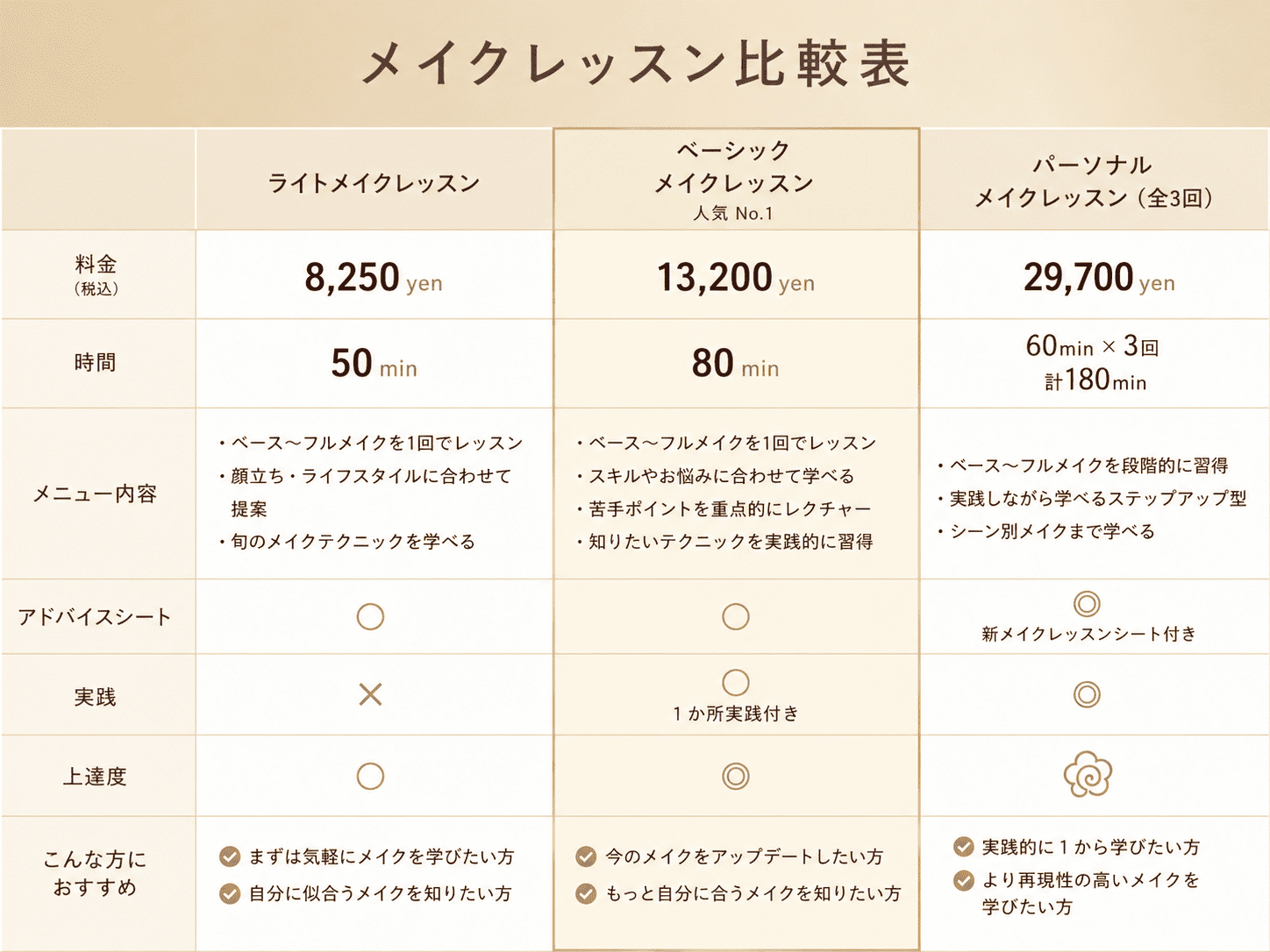Select the パーソナルメイクレッスン column header
This screenshot has height=952, width=1270.
pyautogui.click(x=1094, y=181)
